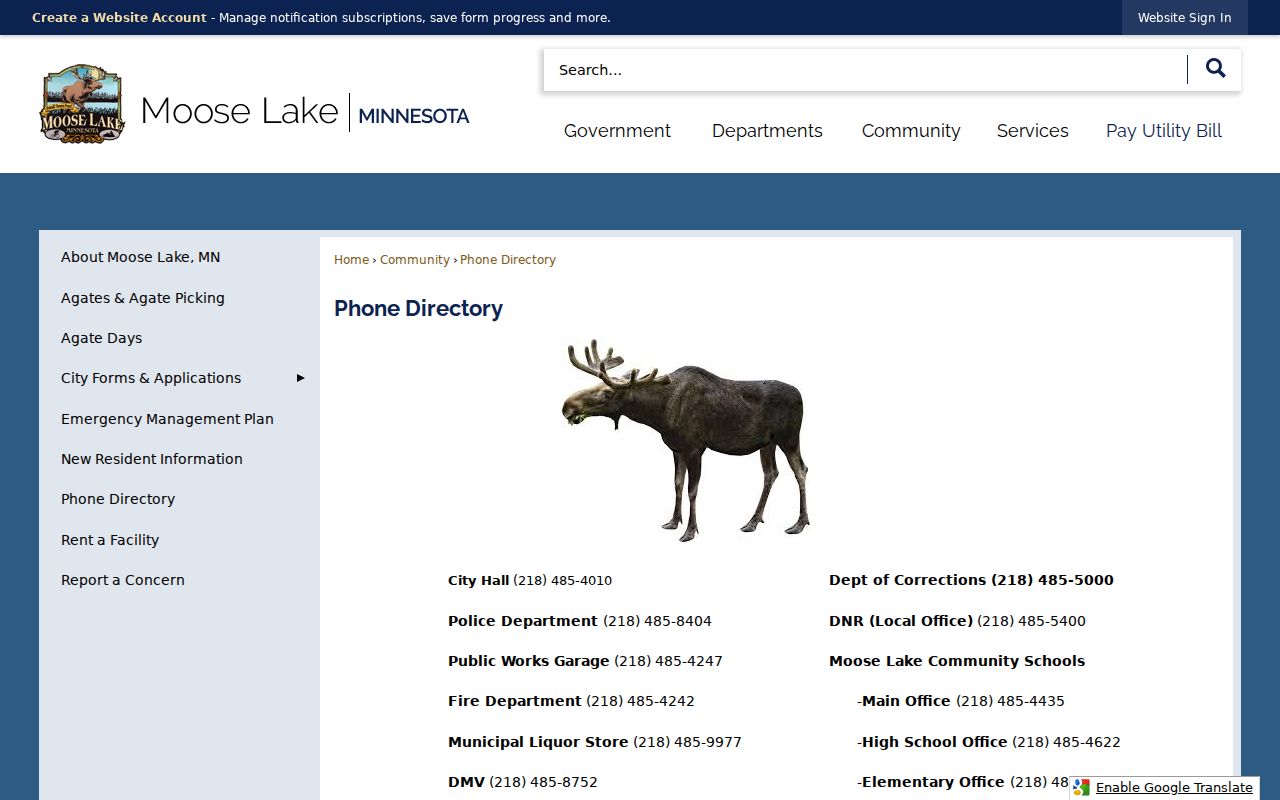Click the Public Works Garage entry
Viewport: 1280px width, 800px height.
[x=585, y=661]
